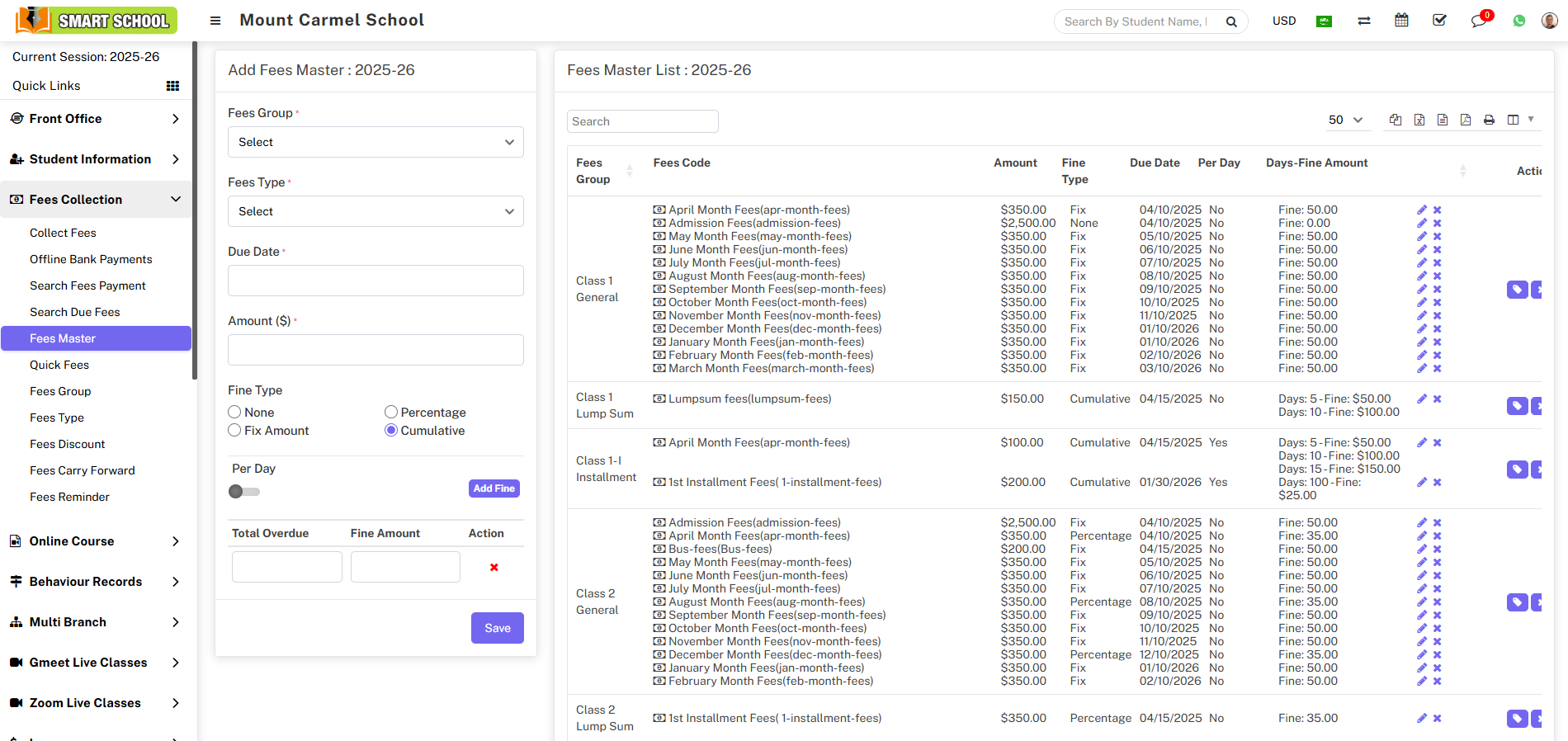Open the Fees Group select dropdown
Viewport: 1568px width, 741px height.
click(375, 142)
